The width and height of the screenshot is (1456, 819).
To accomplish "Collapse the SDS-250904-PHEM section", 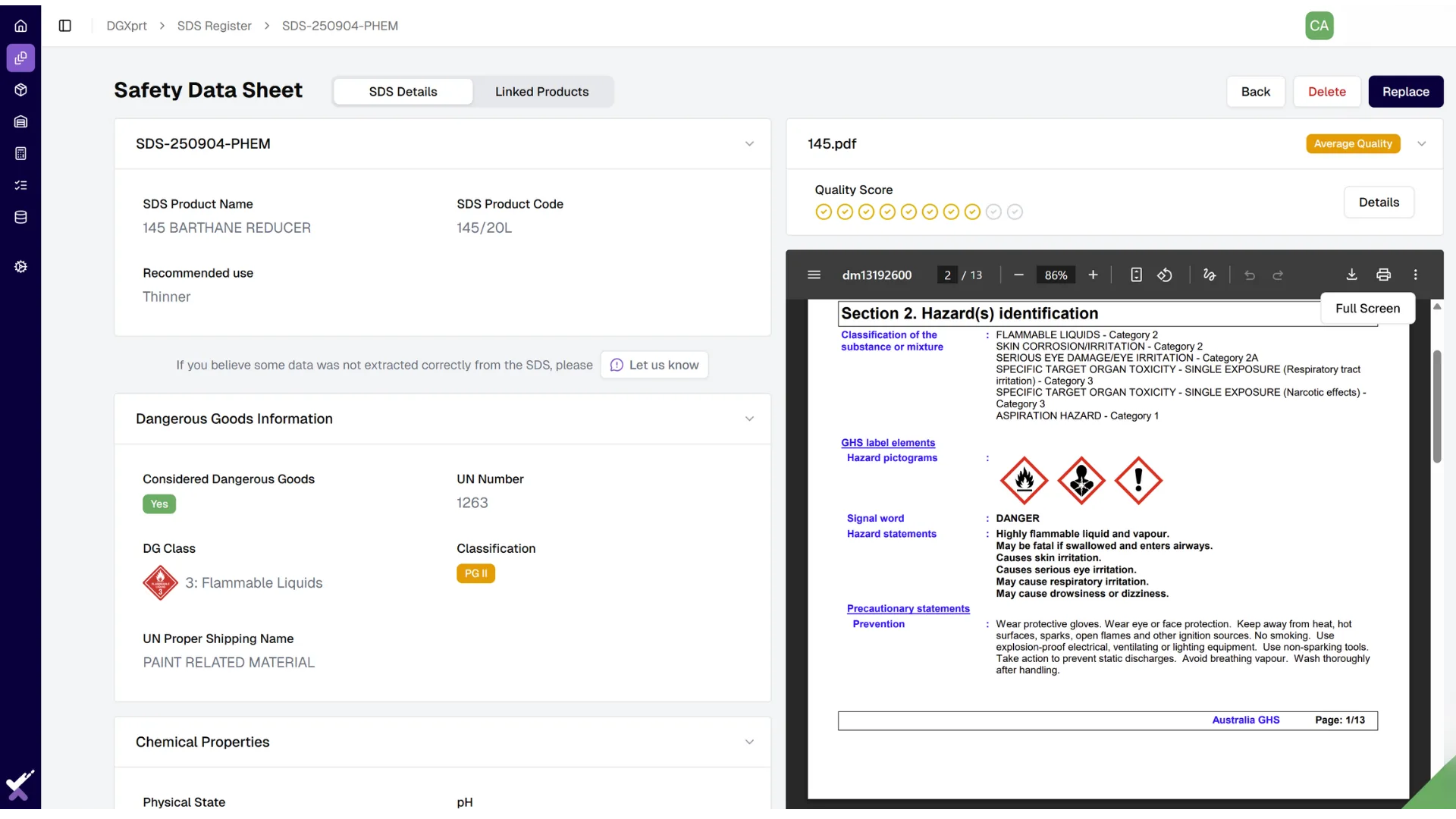I will pyautogui.click(x=749, y=144).
